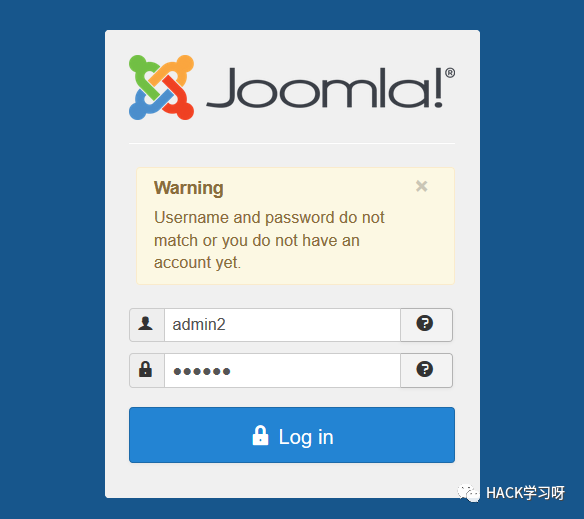Focus the masked password input field
The image size is (584, 519).
(282, 370)
